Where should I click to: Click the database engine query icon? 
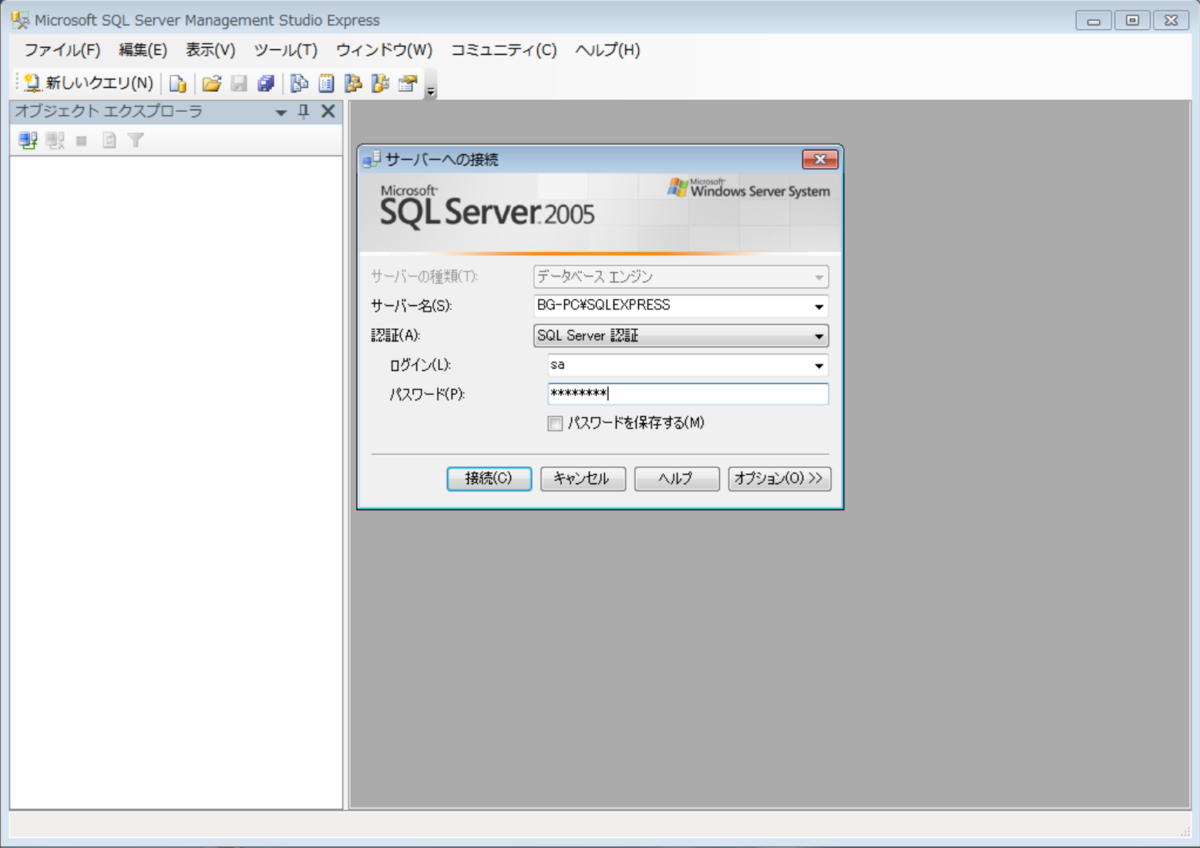coord(177,84)
